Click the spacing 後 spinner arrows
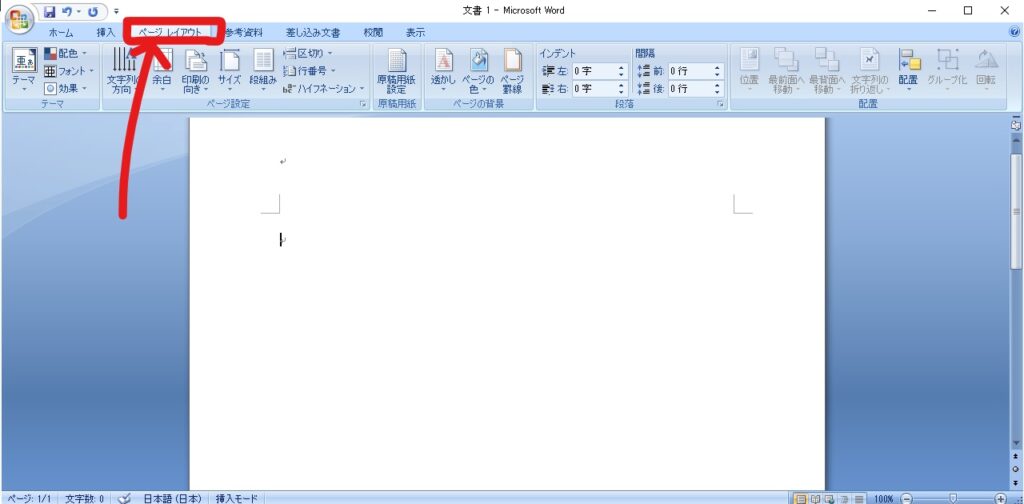 coord(718,88)
